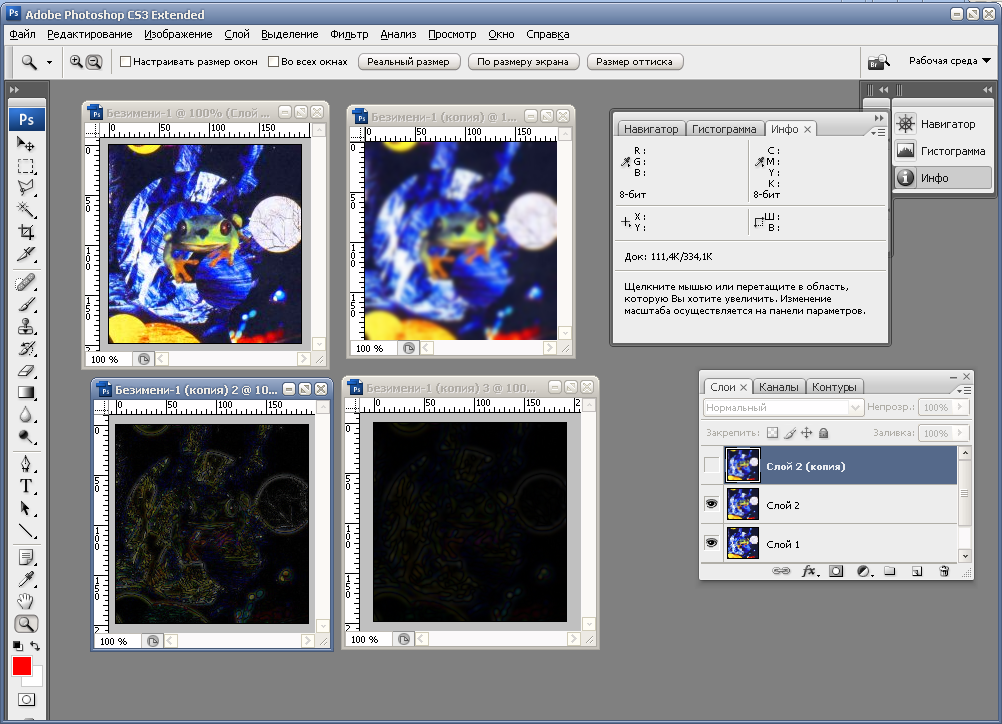Choose zoom-in mode in options bar
The width and height of the screenshot is (1002, 724).
[76, 61]
